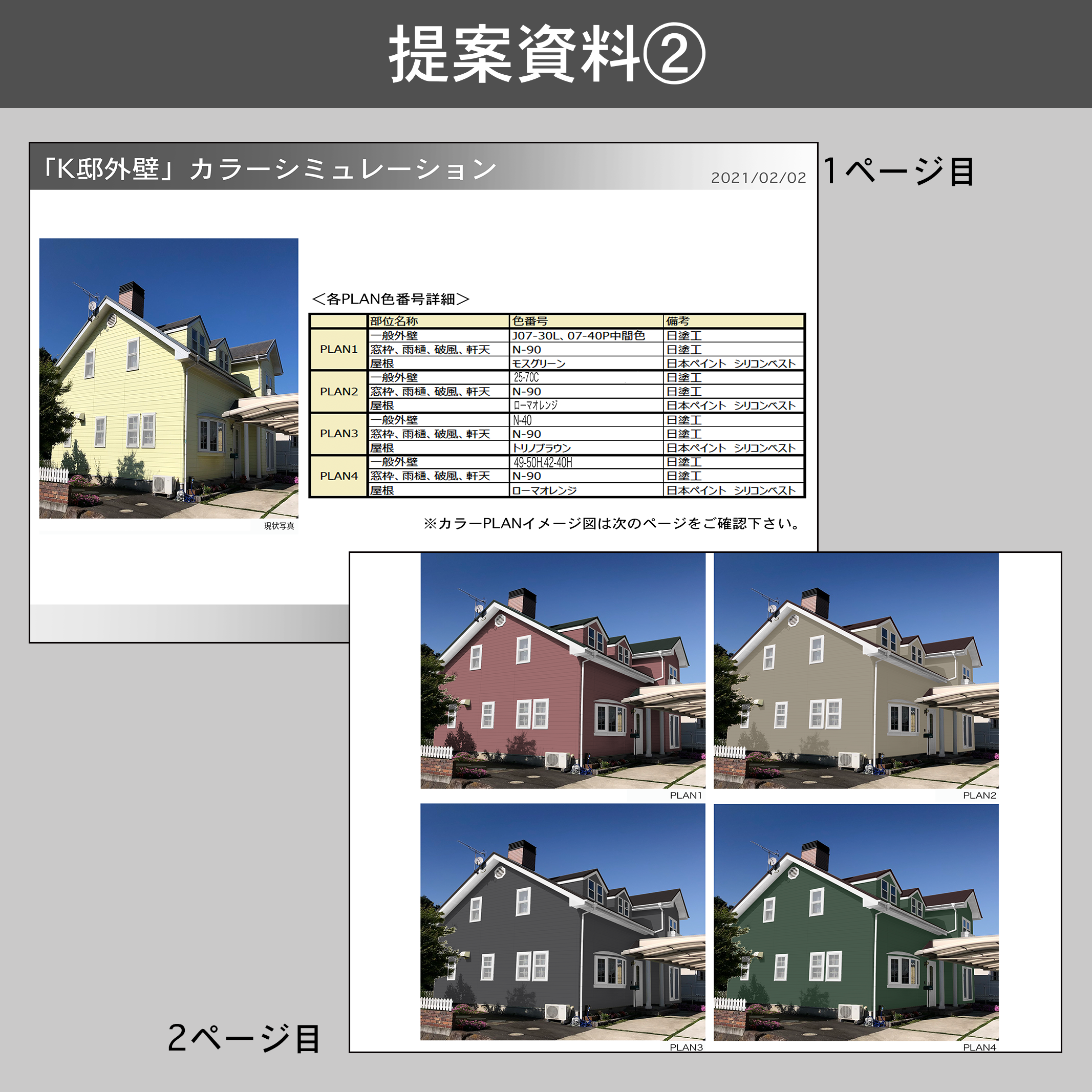Screen dimensions: 1092x1092
Task: Select the PLAN2 beige house image
Action: click(x=856, y=670)
